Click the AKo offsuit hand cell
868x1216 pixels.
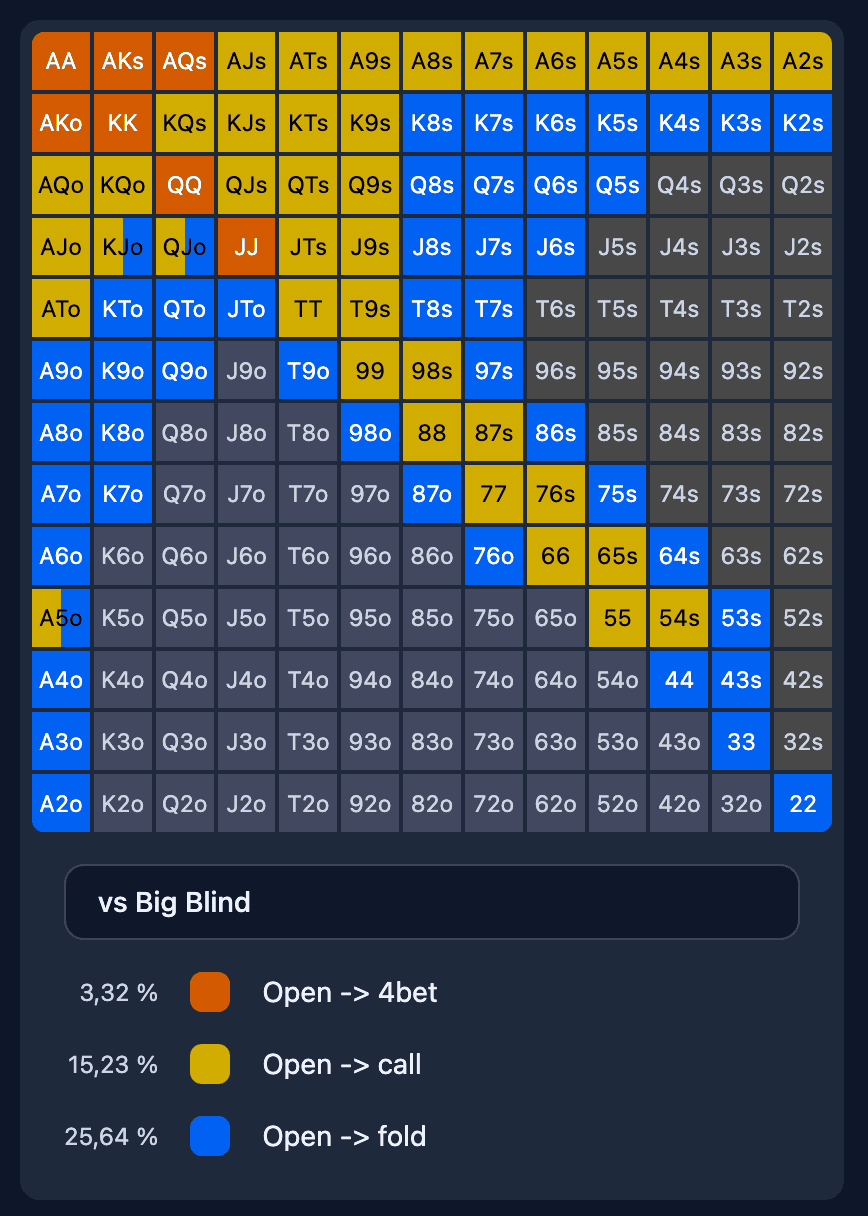coord(61,123)
